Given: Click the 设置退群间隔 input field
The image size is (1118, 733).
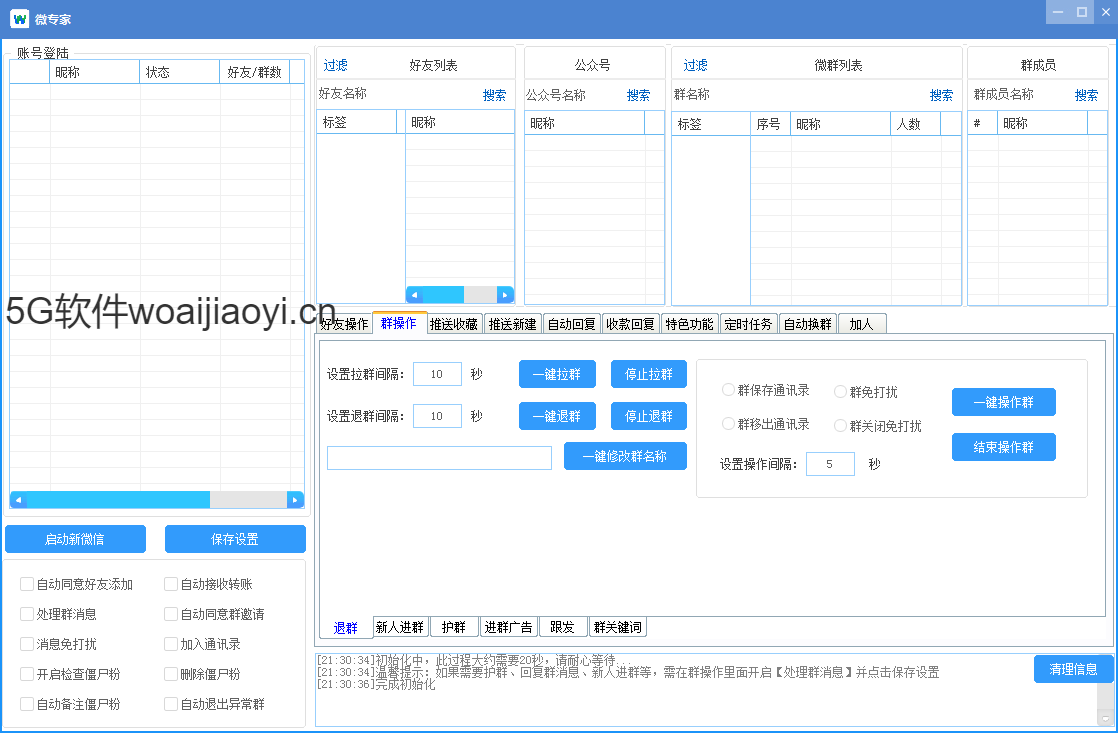Looking at the screenshot, I should pyautogui.click(x=438, y=416).
